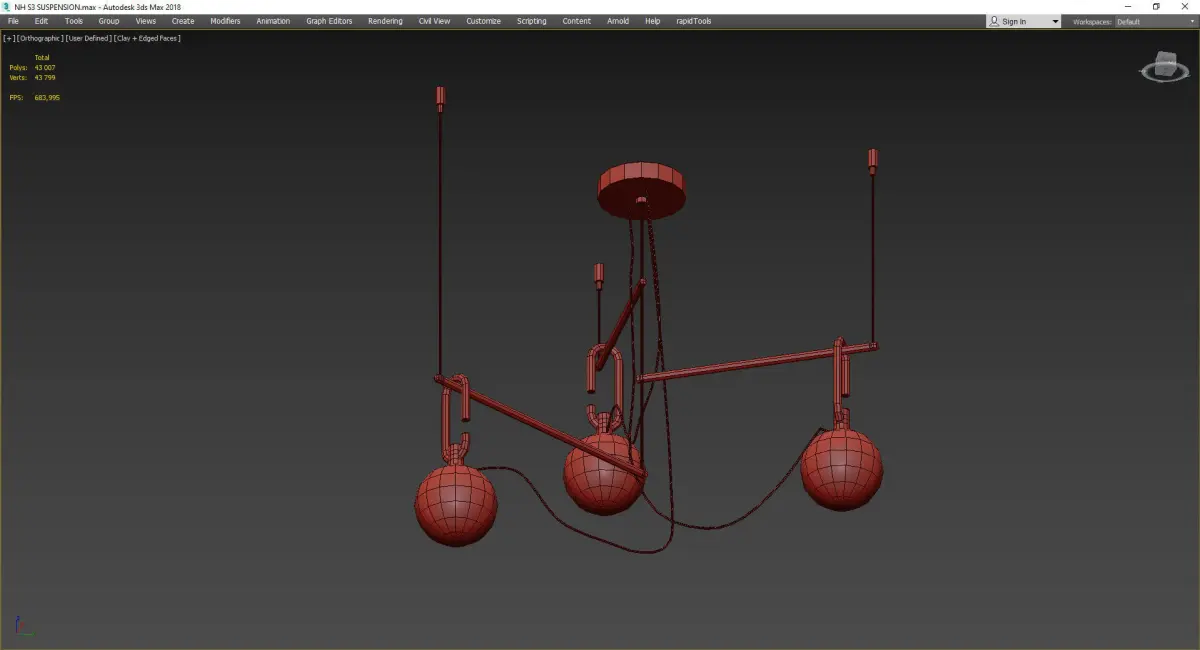Minimize the 3ds Max window
Viewport: 1200px width, 650px height.
1128,7
